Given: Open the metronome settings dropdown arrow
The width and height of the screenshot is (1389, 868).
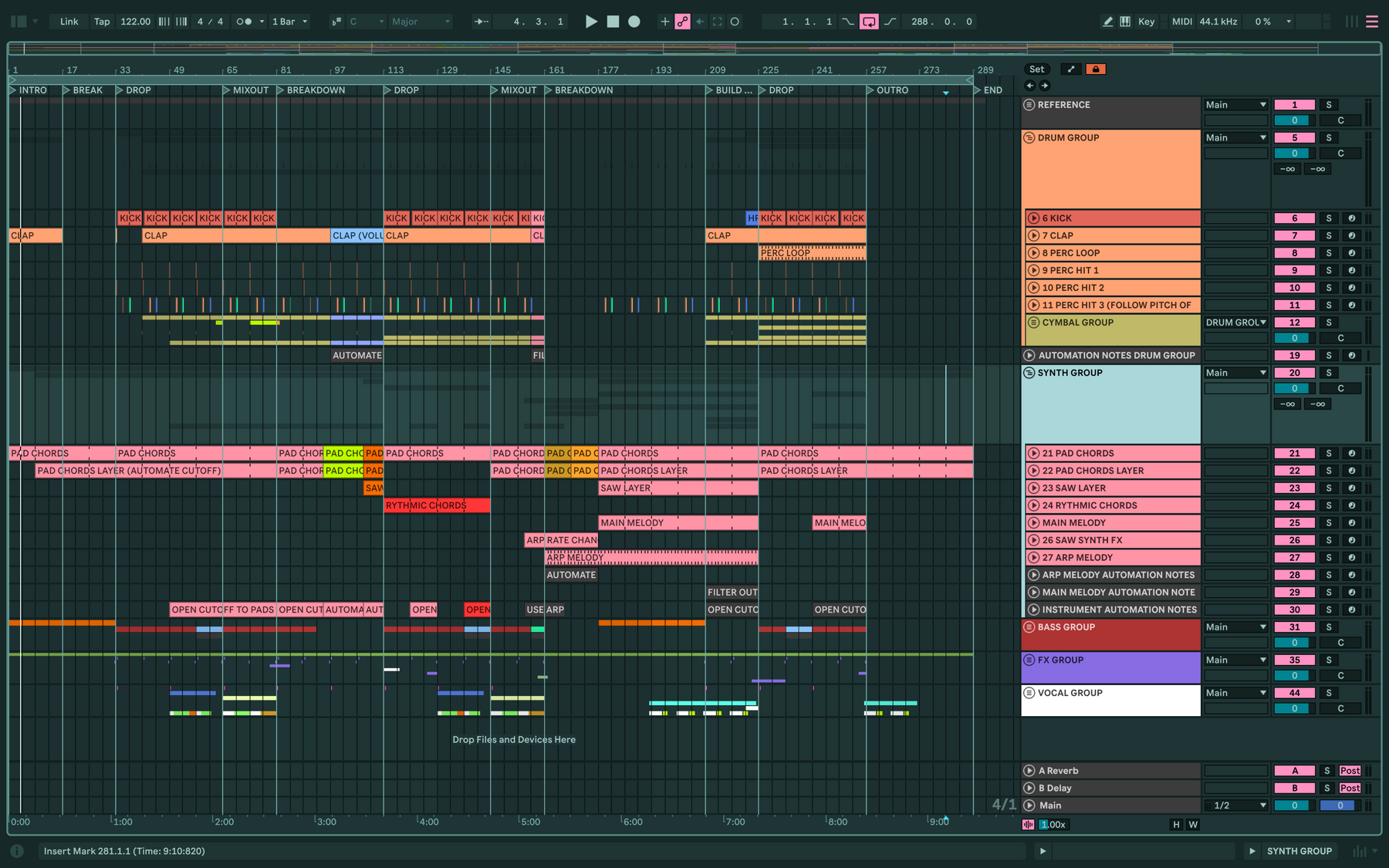Looking at the screenshot, I should pos(262,22).
